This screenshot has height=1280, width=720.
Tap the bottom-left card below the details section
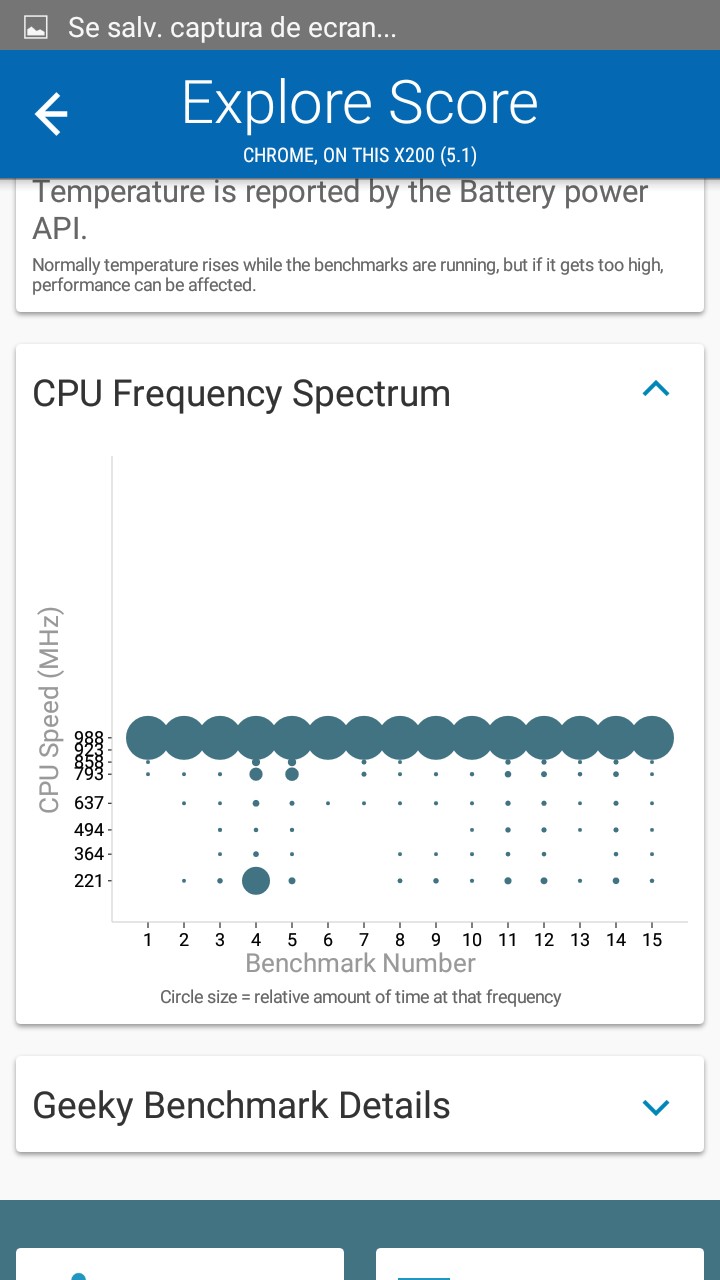click(180, 1264)
